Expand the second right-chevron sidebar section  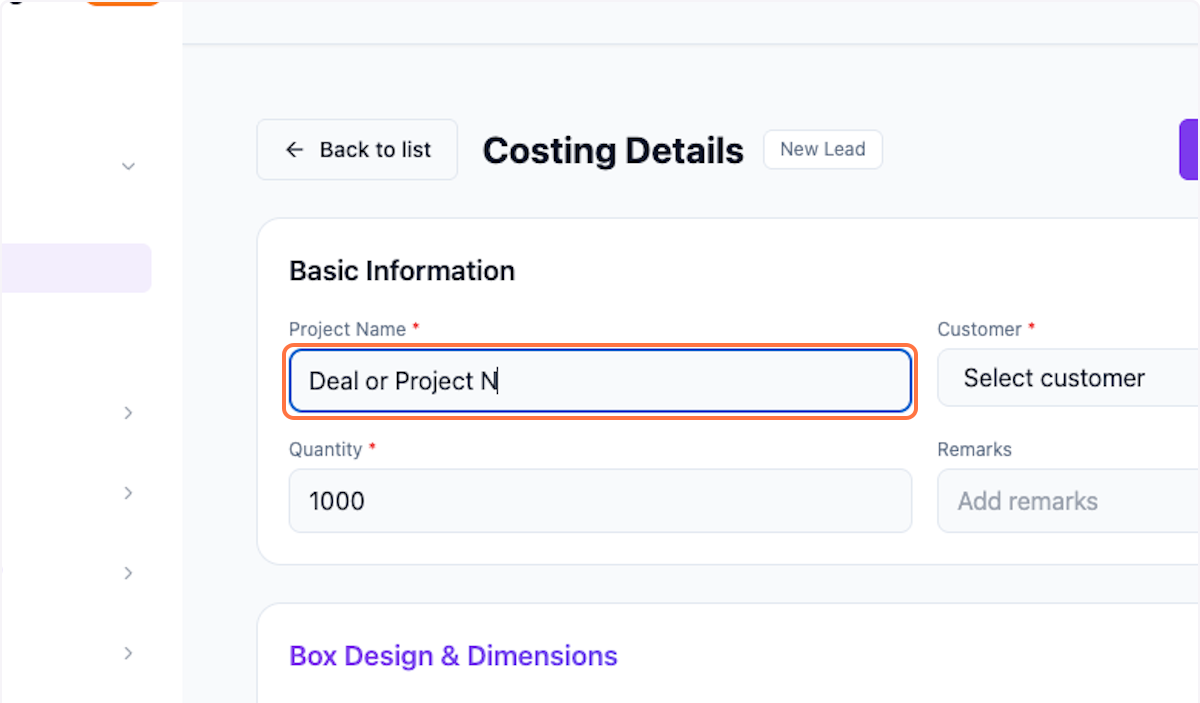coord(128,492)
